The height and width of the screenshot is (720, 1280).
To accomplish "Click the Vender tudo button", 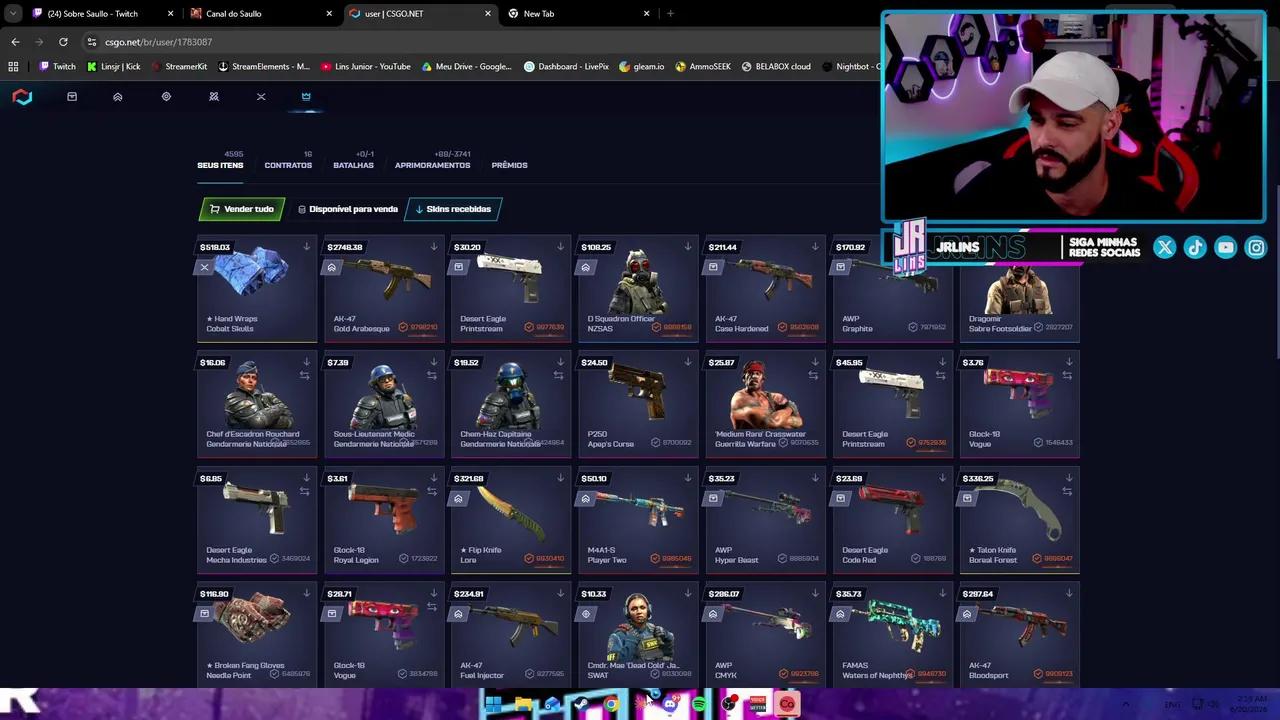I will pyautogui.click(x=241, y=209).
